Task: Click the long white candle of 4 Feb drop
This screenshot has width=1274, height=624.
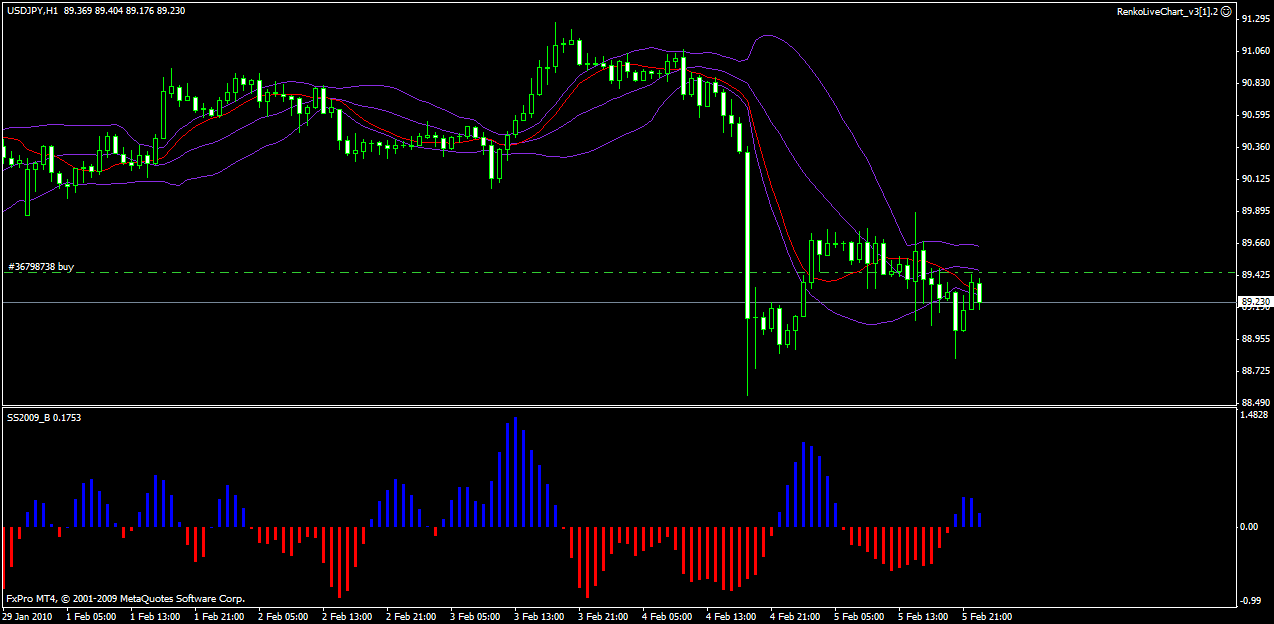Action: point(747,234)
